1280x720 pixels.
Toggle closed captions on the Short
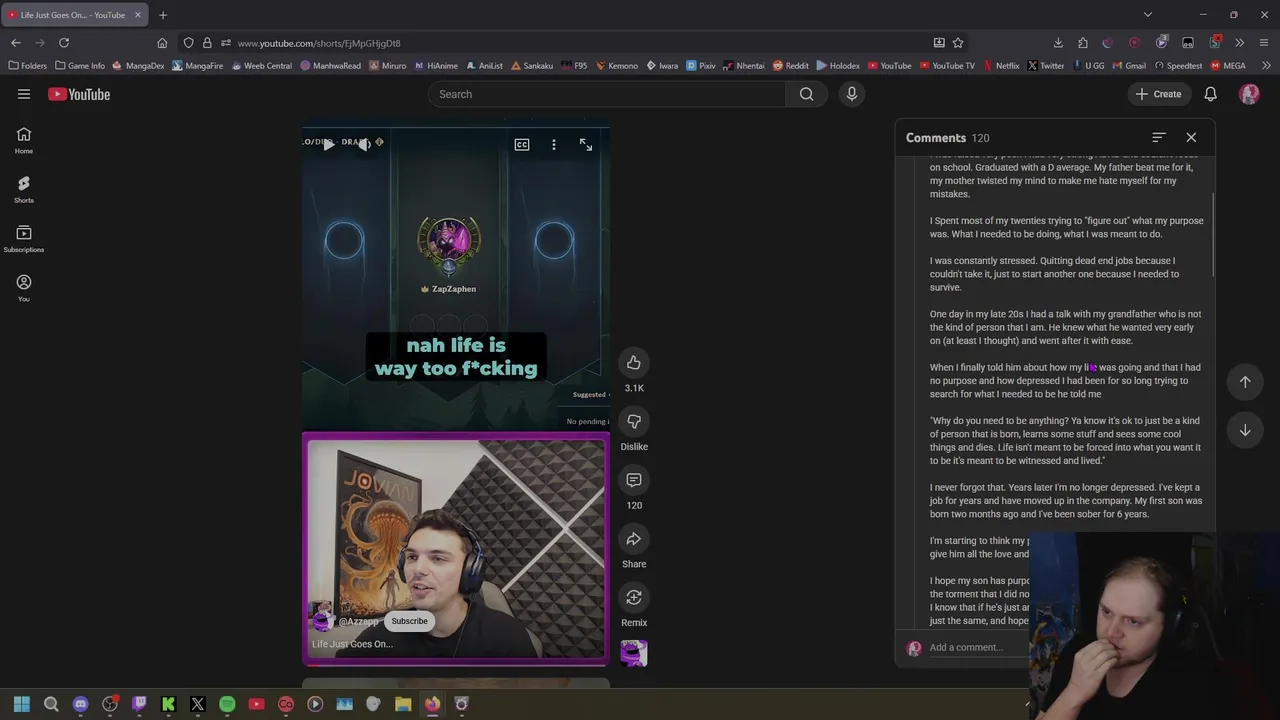522,145
